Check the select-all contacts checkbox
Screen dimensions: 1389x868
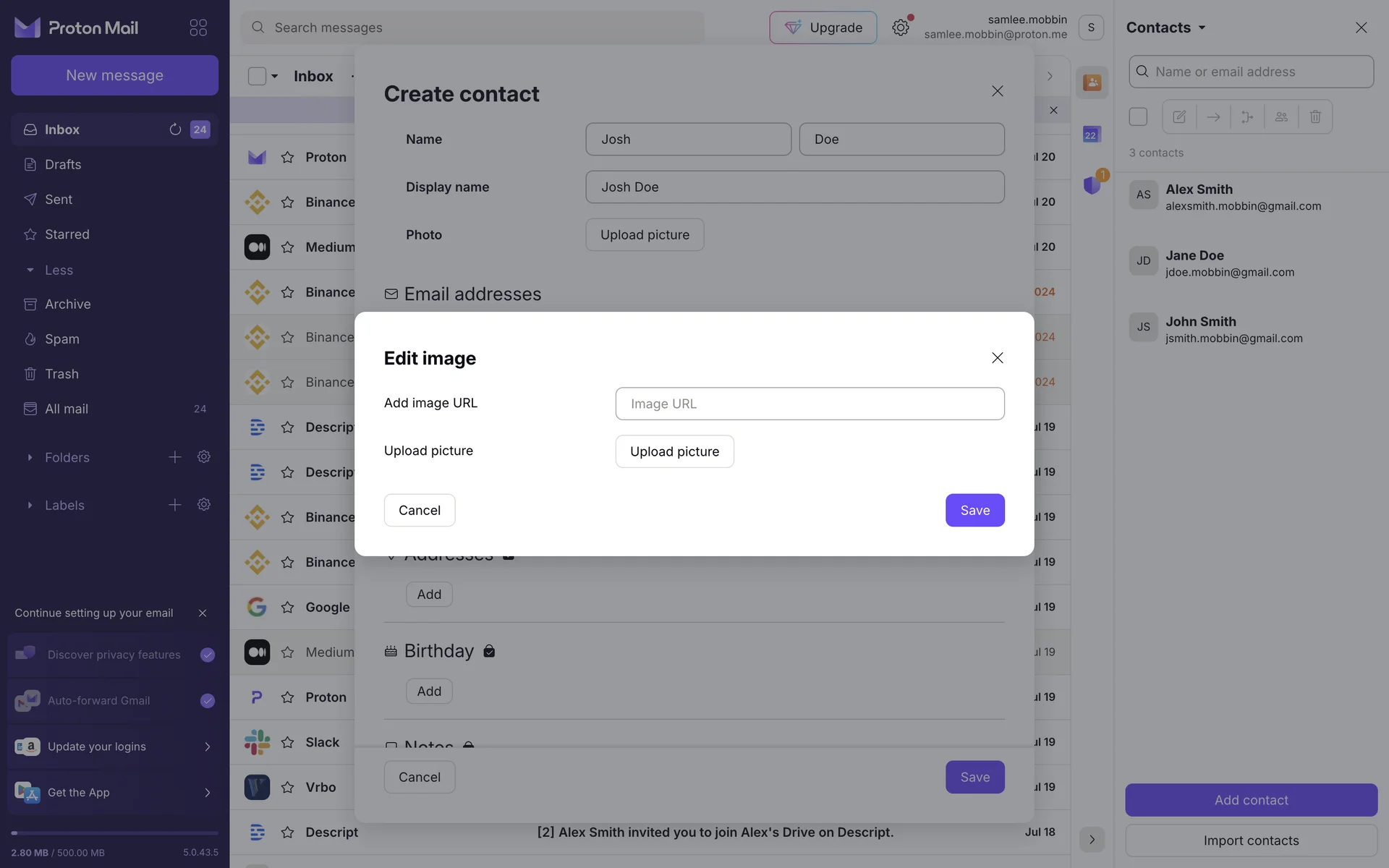pos(1138,116)
